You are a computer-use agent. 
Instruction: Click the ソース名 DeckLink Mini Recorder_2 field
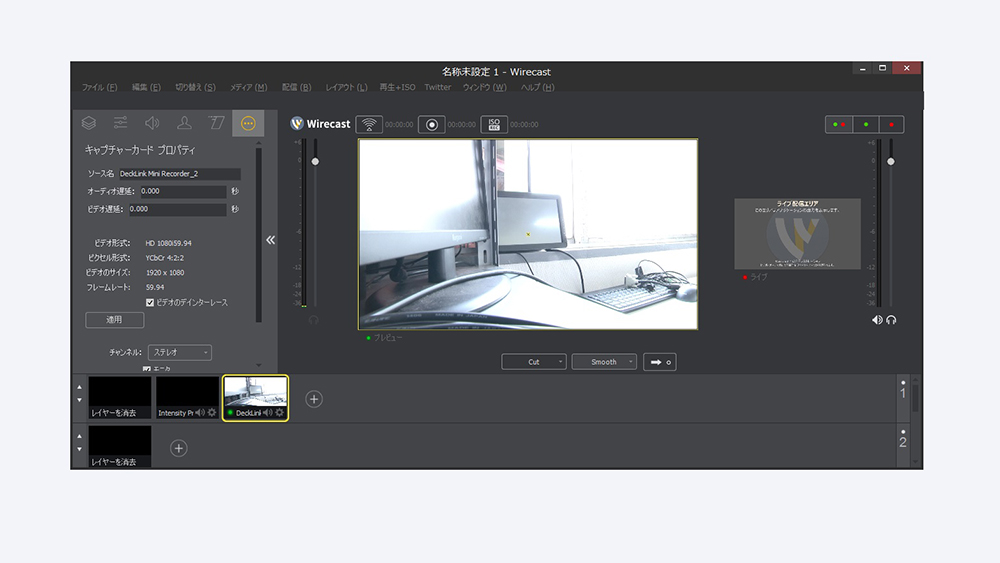coord(180,173)
